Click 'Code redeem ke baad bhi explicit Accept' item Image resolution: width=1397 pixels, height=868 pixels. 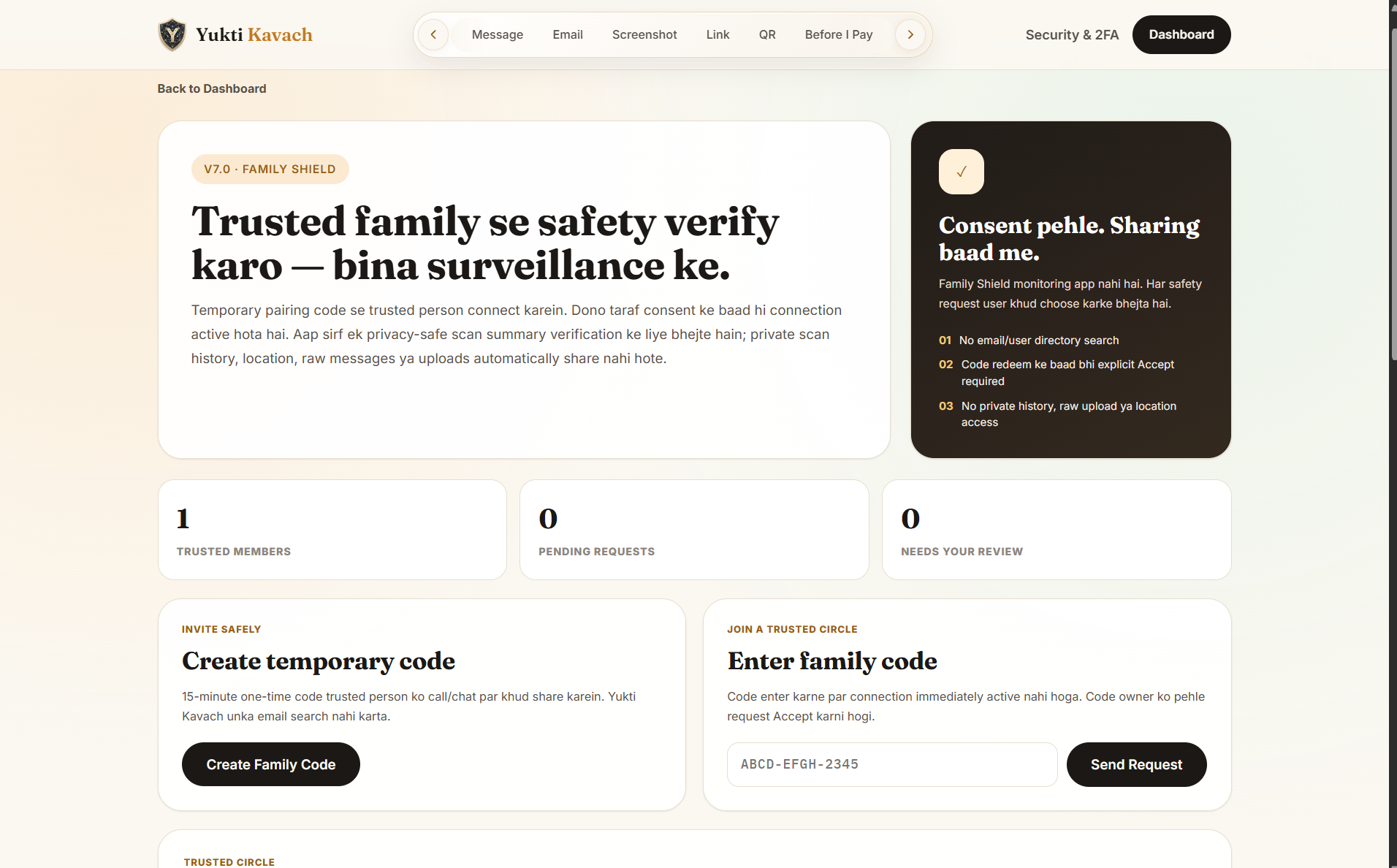[x=1057, y=373]
